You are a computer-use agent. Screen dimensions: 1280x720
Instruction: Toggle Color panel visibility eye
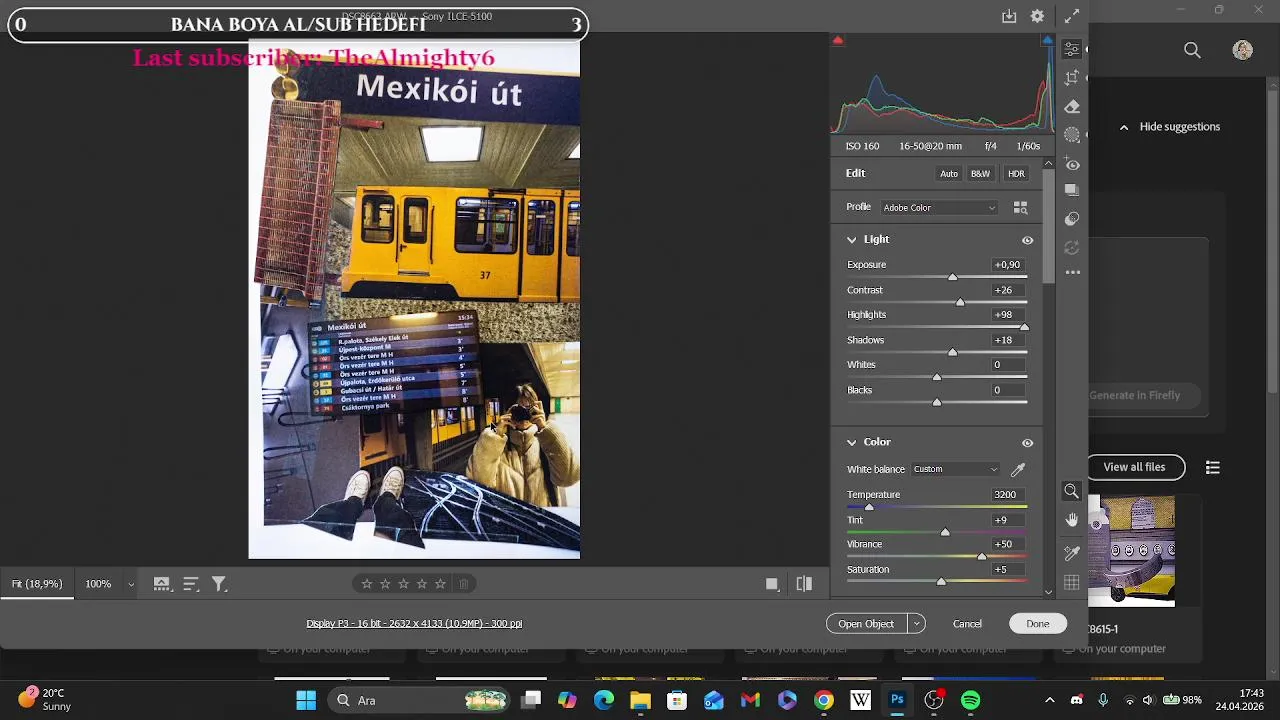point(1027,443)
